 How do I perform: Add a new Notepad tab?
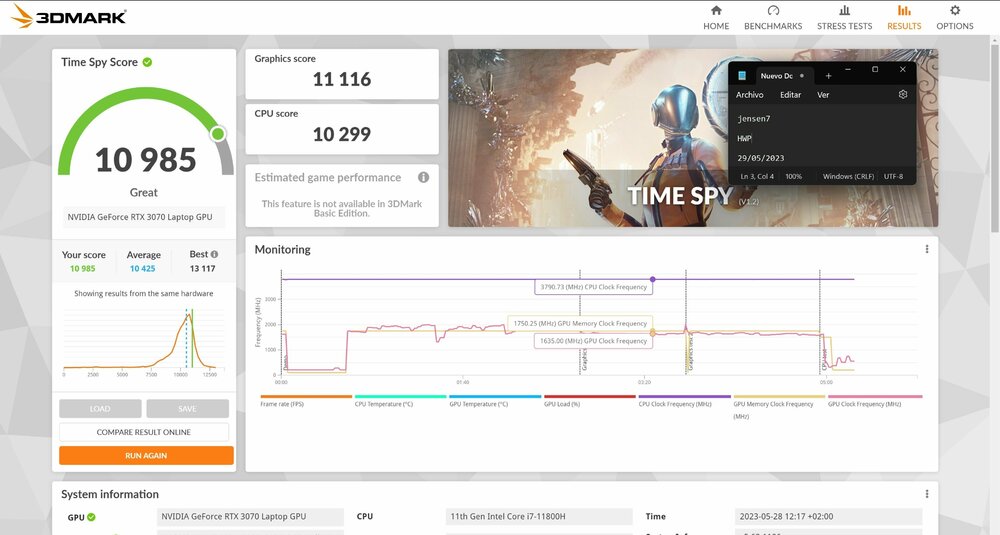point(828,76)
